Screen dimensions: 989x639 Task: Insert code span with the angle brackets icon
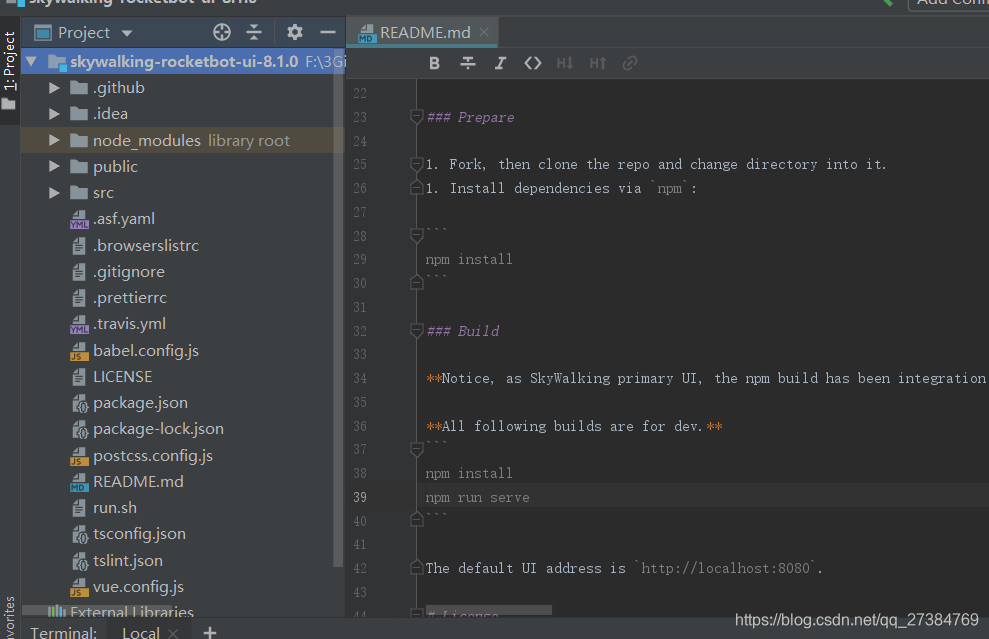click(x=532, y=63)
